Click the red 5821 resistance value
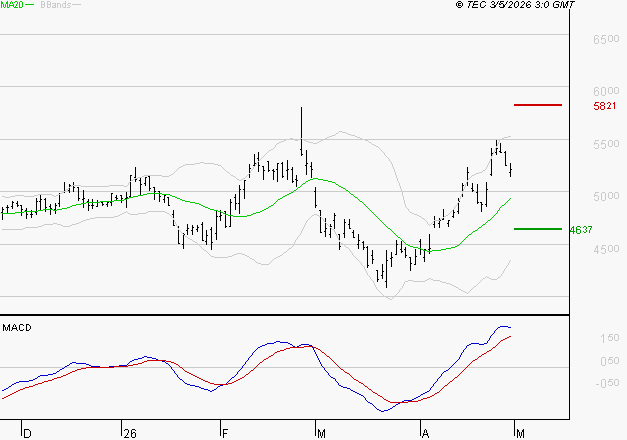 point(605,106)
